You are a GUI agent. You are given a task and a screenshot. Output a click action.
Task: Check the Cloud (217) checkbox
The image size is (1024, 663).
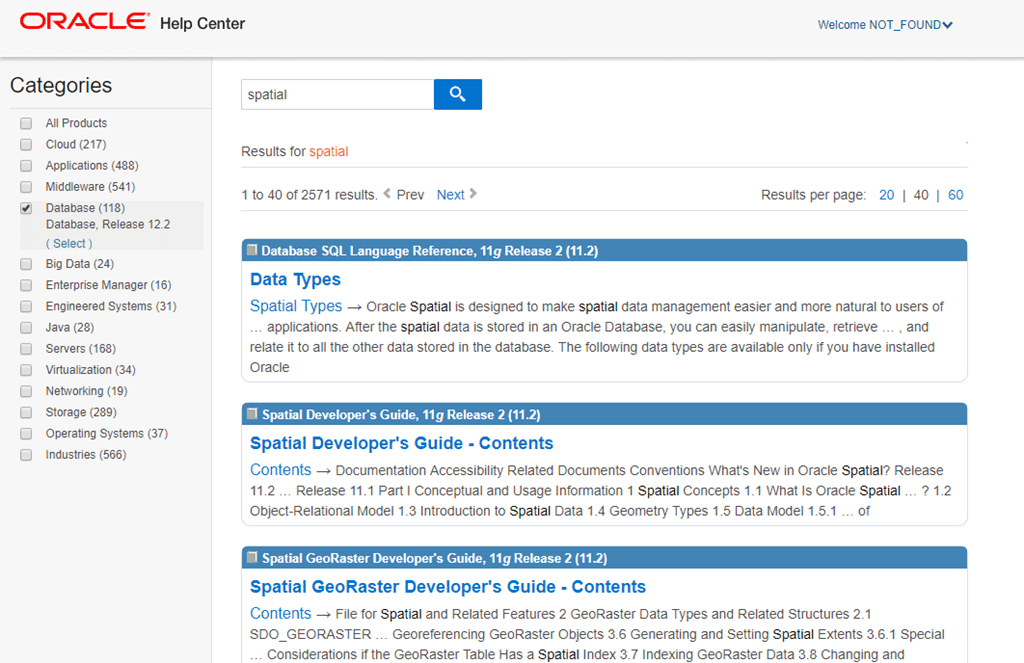coord(26,144)
